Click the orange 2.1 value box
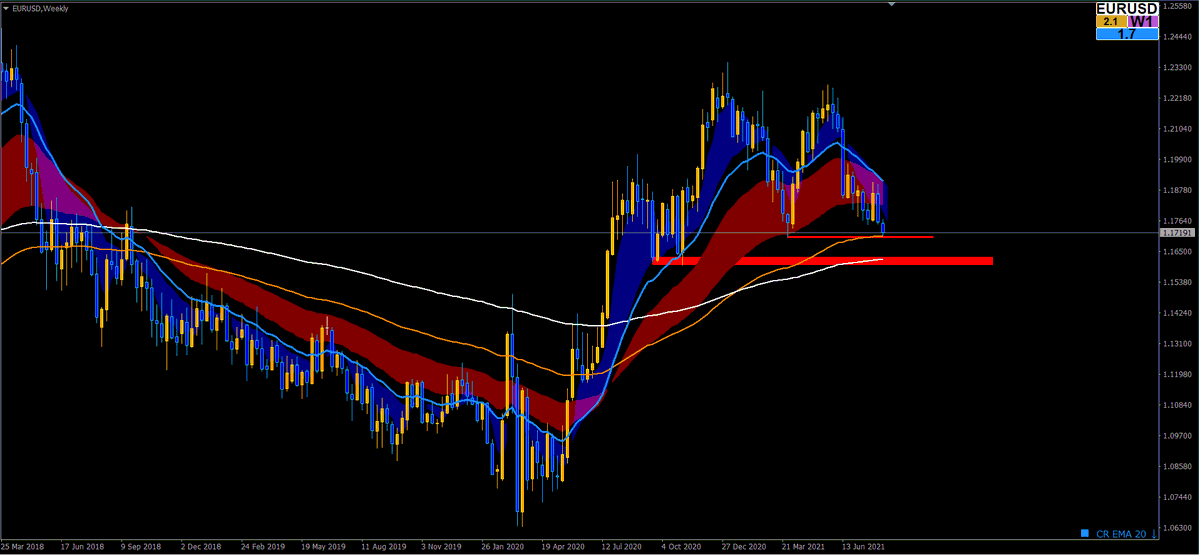This screenshot has width=1200, height=555. coord(1111,21)
